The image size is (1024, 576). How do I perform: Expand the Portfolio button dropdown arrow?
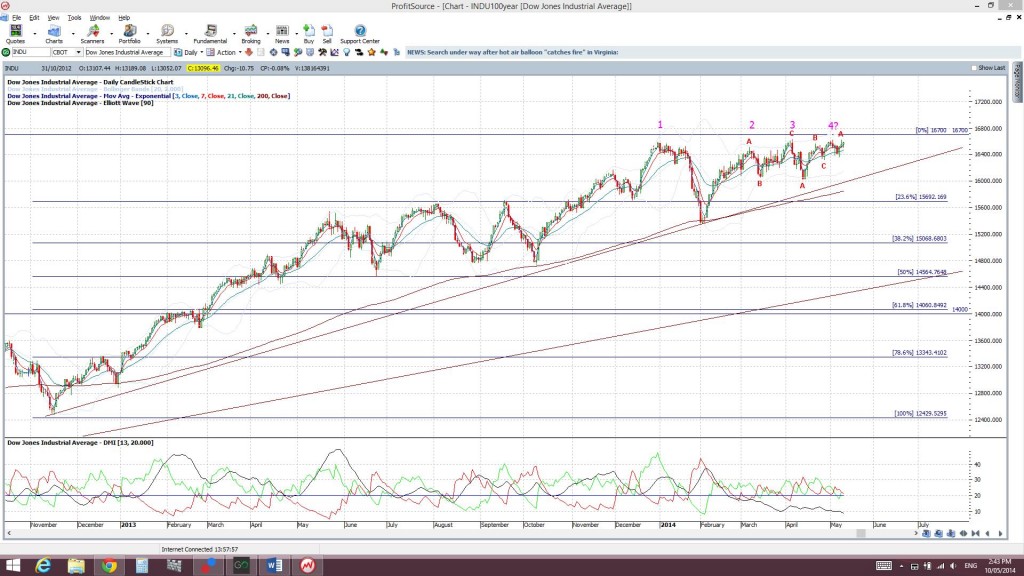coord(148,34)
